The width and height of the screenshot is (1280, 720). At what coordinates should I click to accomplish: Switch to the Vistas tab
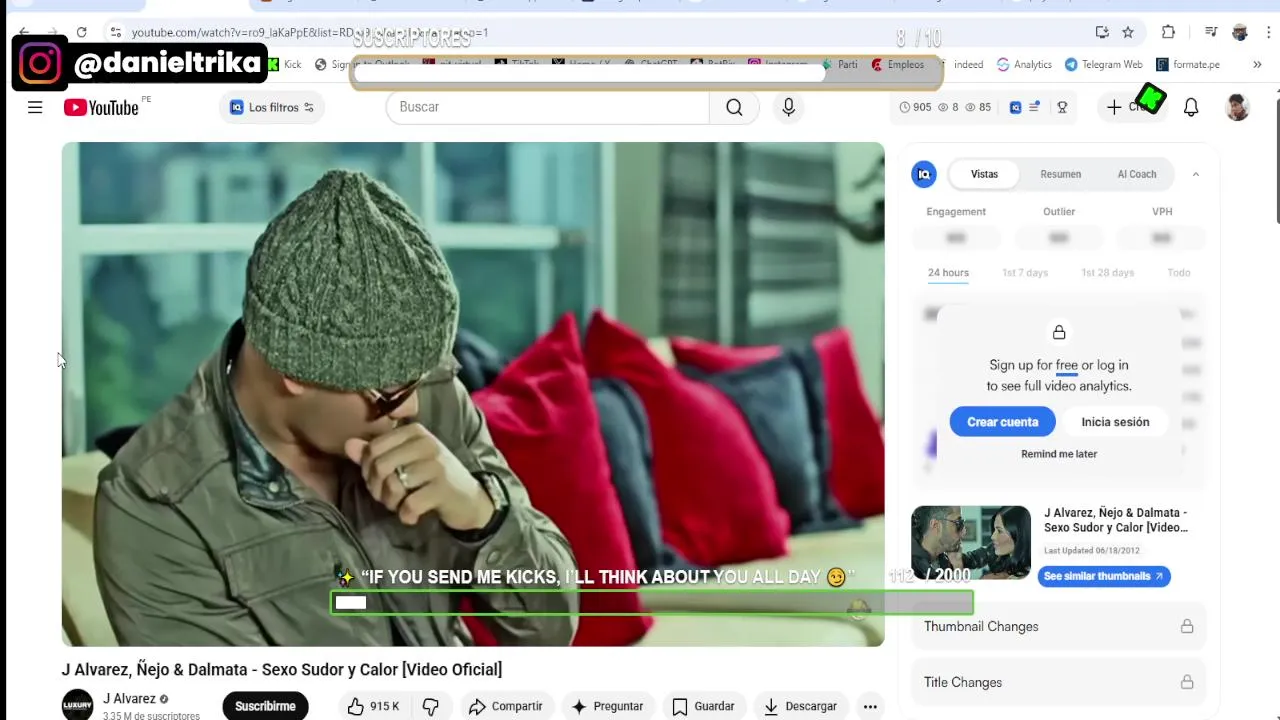[x=984, y=174]
